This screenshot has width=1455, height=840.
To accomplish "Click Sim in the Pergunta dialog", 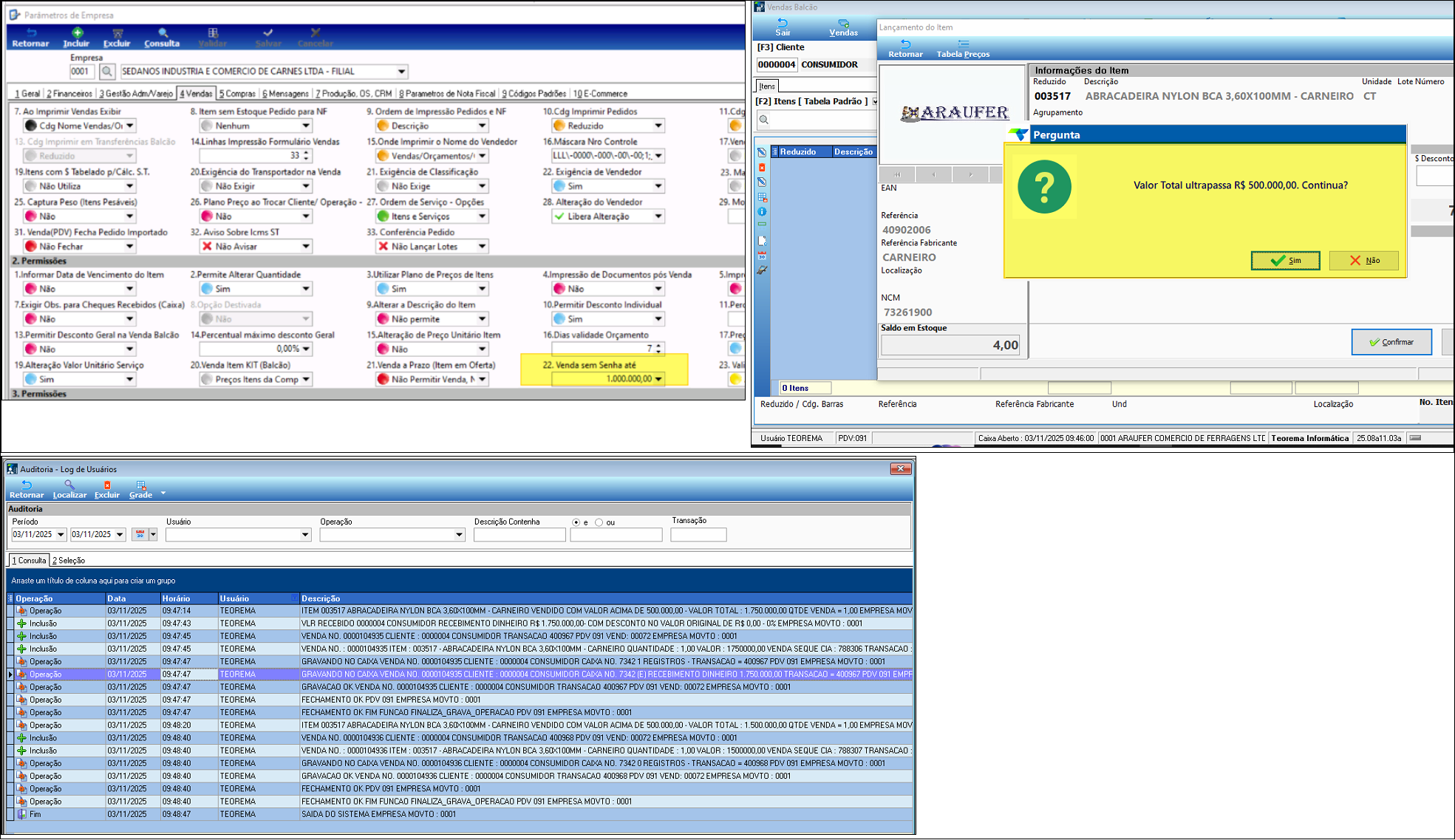I will click(x=1285, y=260).
